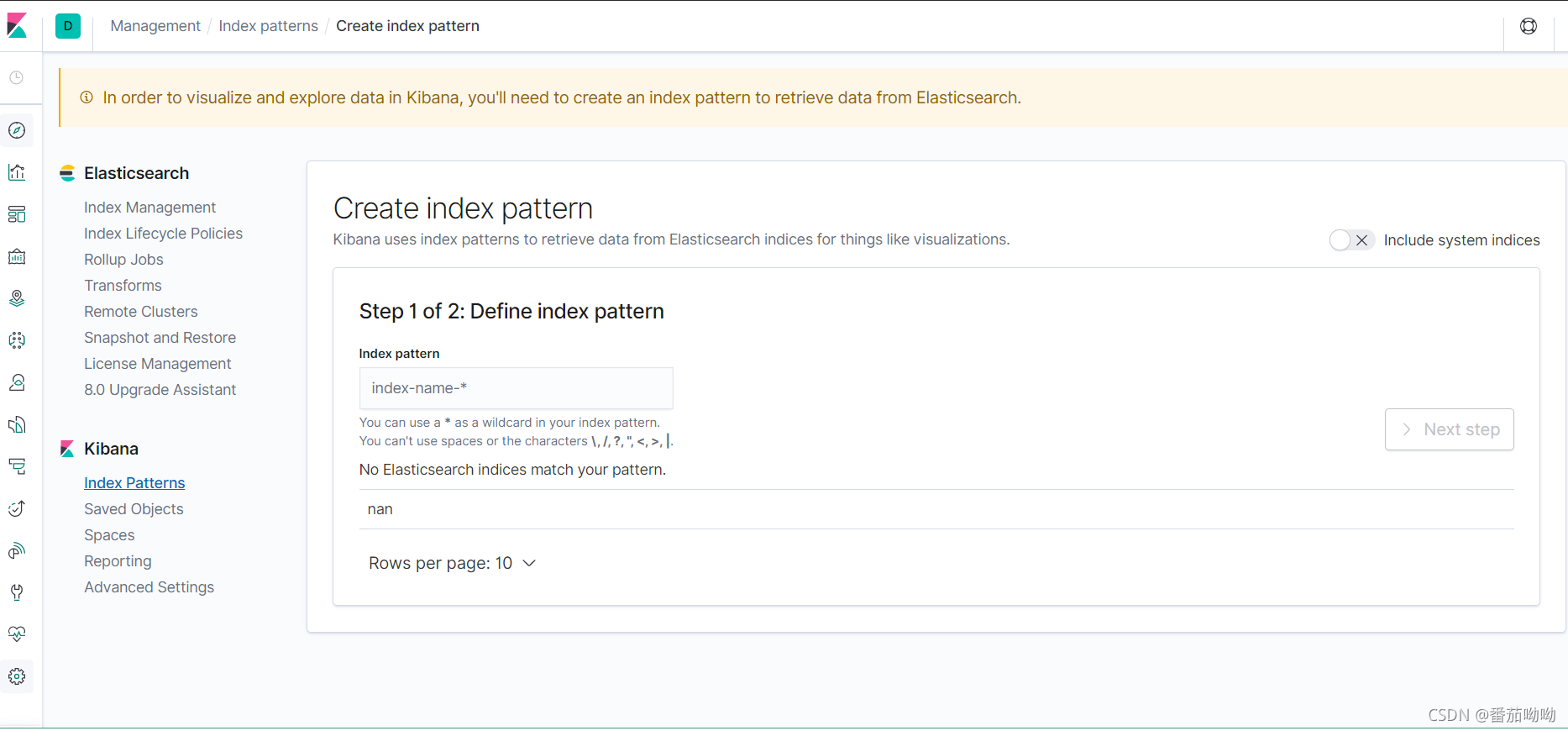1568x731 pixels.
Task: Click the Kibana section heading text
Action: tap(111, 449)
